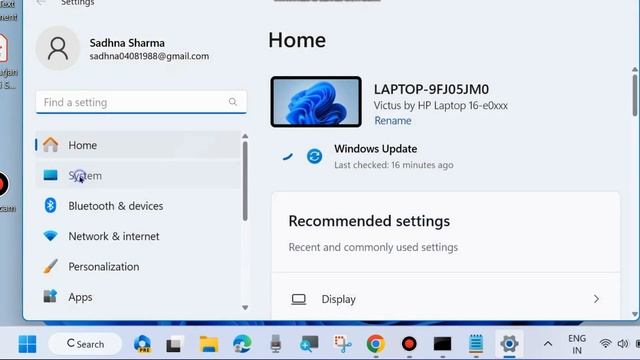Click the Bluetooth icon in sidebar
This screenshot has height=360, width=640.
[51, 205]
